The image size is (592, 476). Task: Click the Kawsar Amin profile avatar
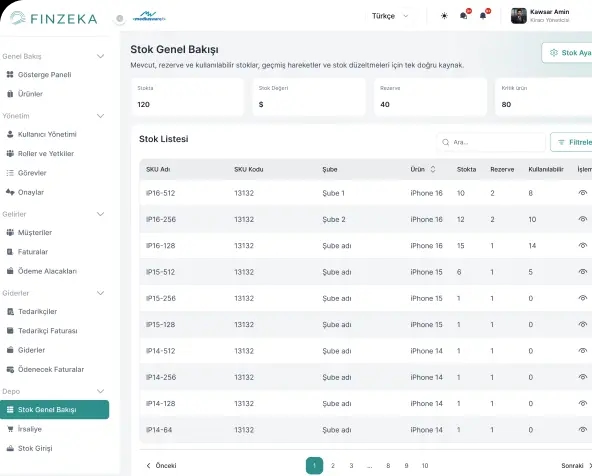(x=518, y=16)
